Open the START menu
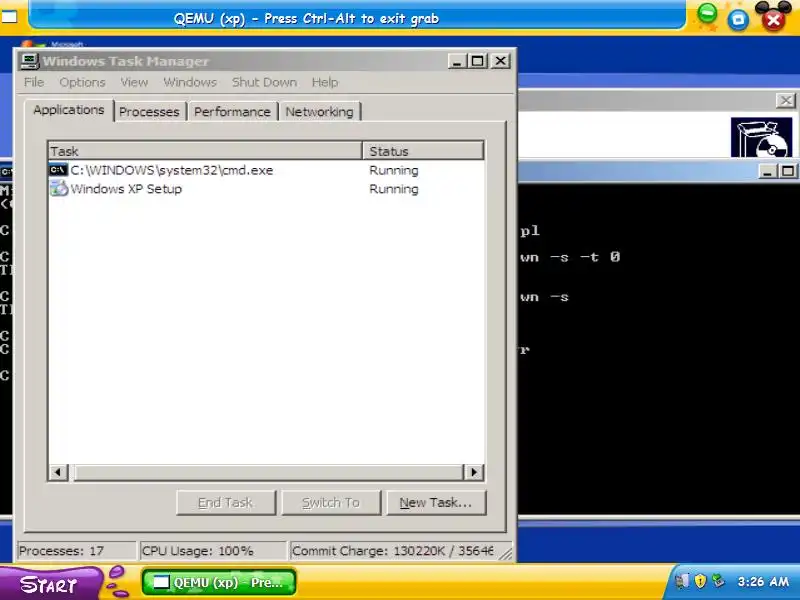 [49, 584]
